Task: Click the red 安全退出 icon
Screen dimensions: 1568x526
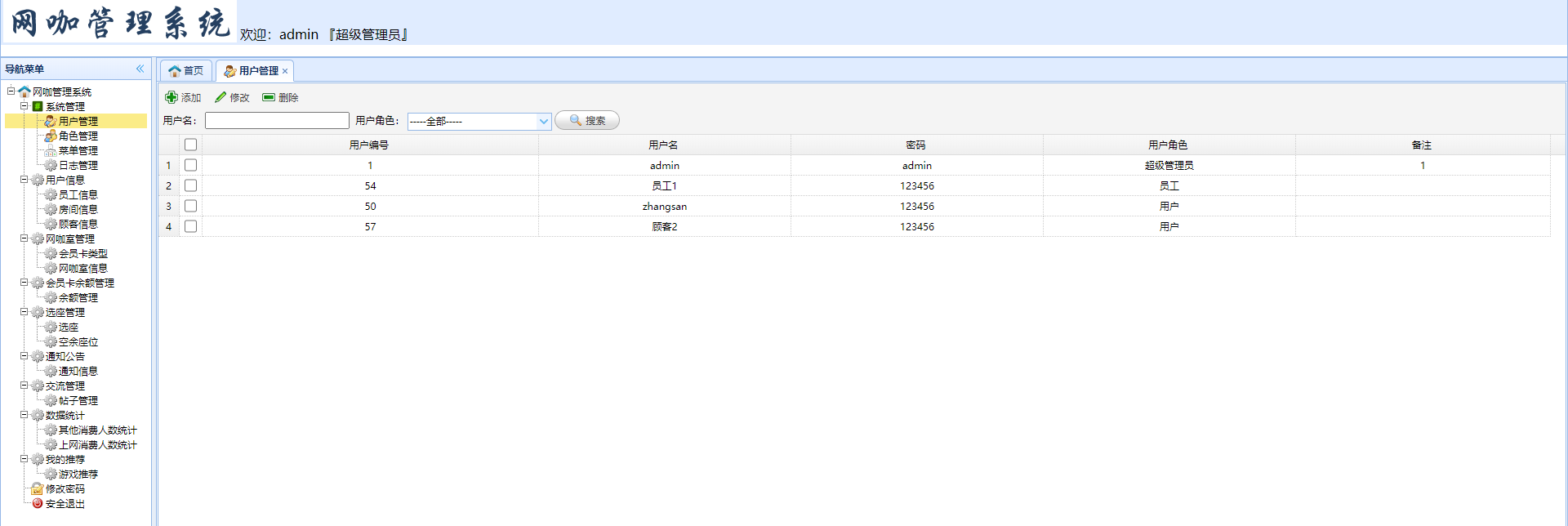Action: click(38, 503)
